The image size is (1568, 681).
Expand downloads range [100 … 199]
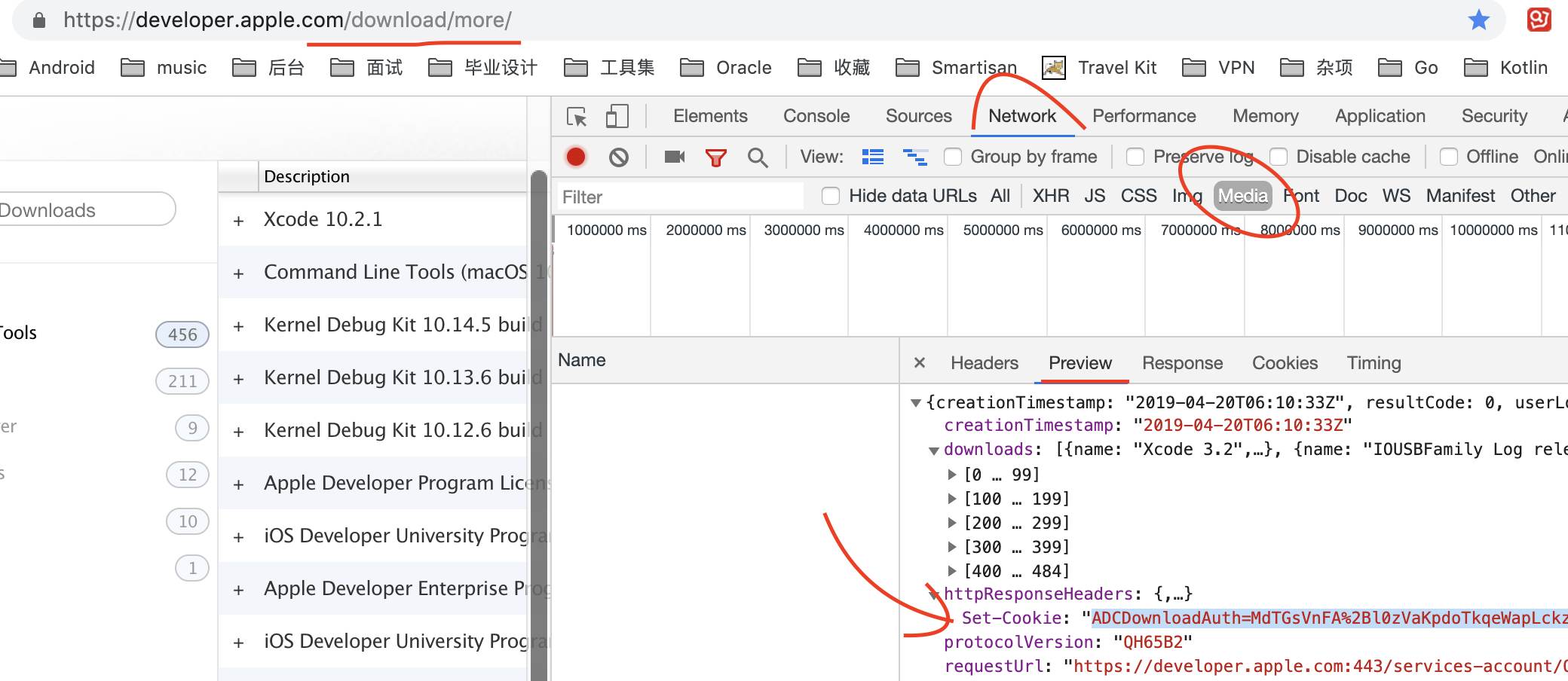[x=952, y=499]
